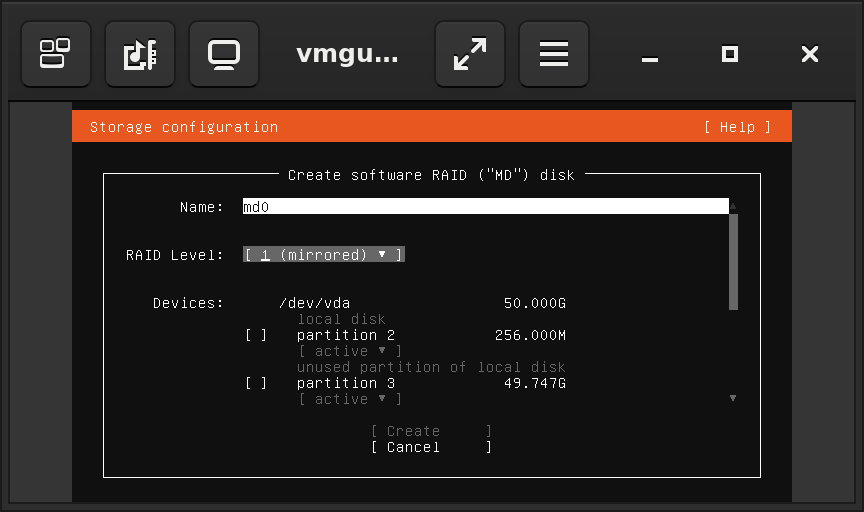Image resolution: width=864 pixels, height=512 pixels.
Task: Click the Cancel button
Action: 431,447
